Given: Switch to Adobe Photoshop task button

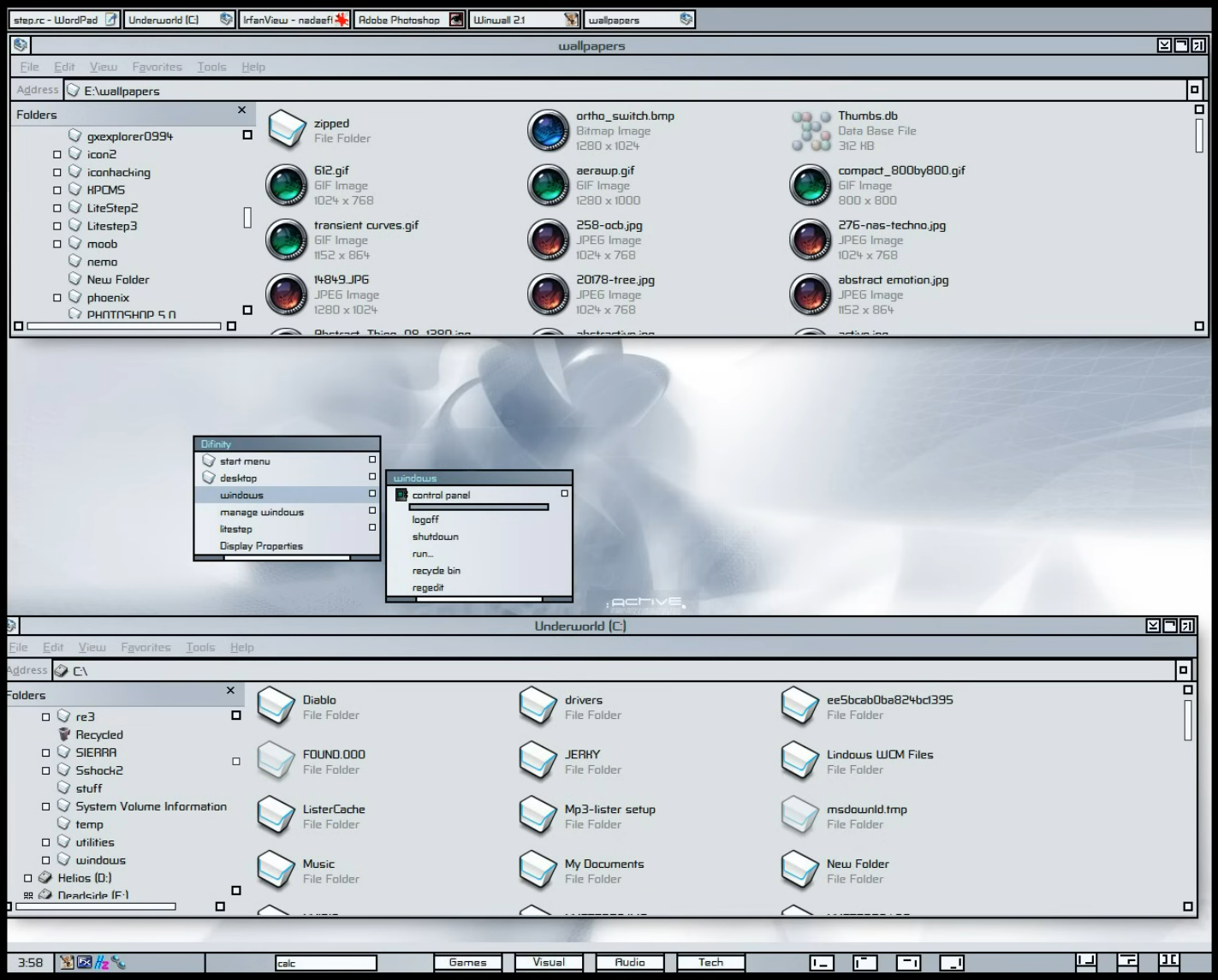Looking at the screenshot, I should click(x=410, y=20).
